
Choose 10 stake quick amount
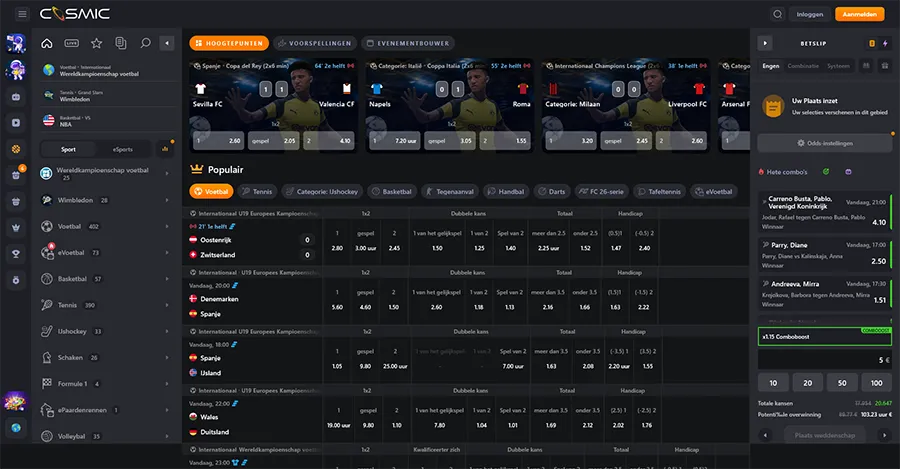click(x=773, y=383)
